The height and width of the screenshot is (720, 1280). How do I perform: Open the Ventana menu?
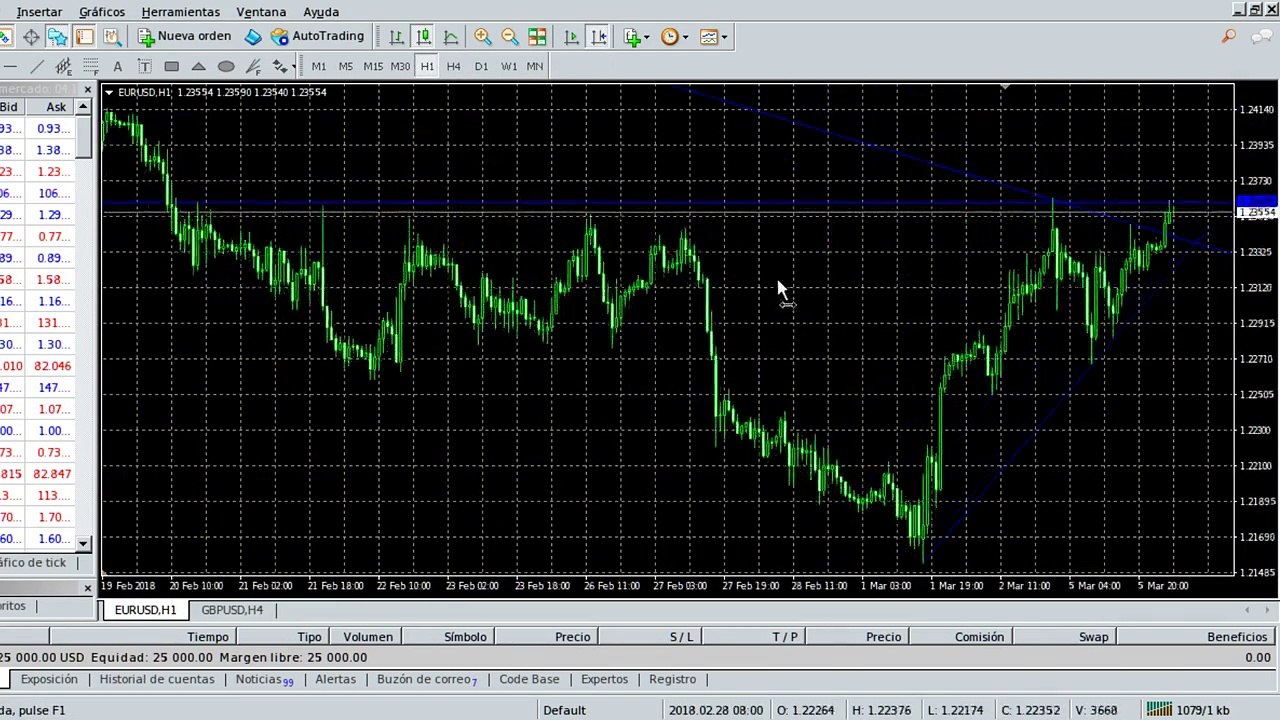pyautogui.click(x=261, y=12)
